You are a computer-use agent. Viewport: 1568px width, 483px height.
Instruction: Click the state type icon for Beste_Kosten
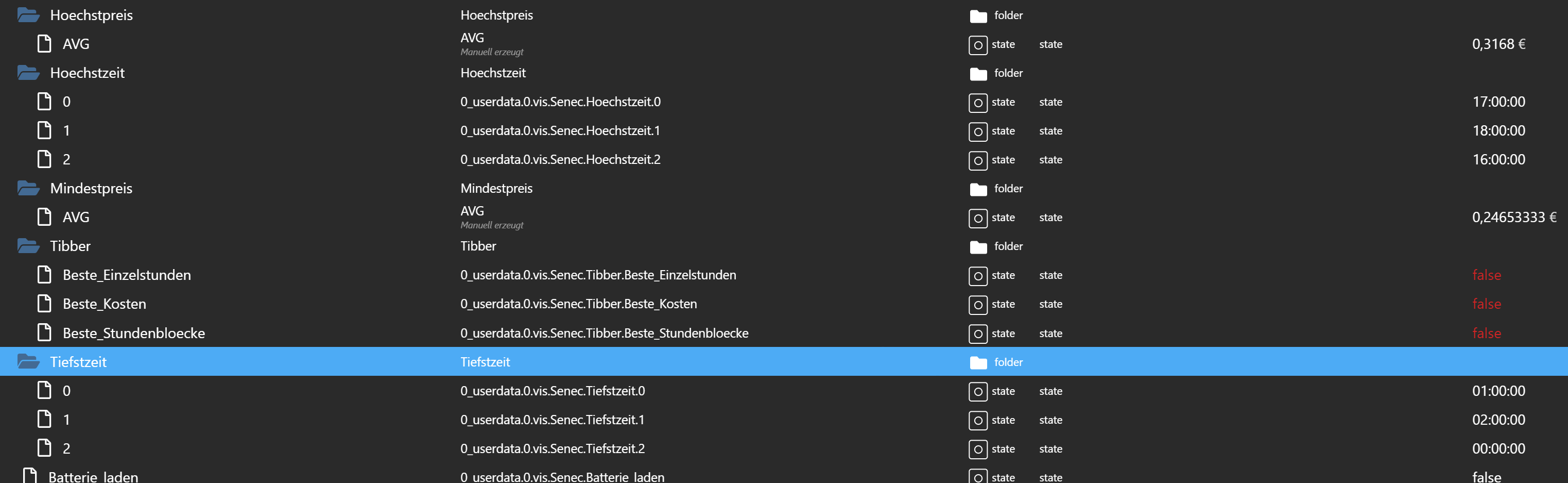point(977,305)
